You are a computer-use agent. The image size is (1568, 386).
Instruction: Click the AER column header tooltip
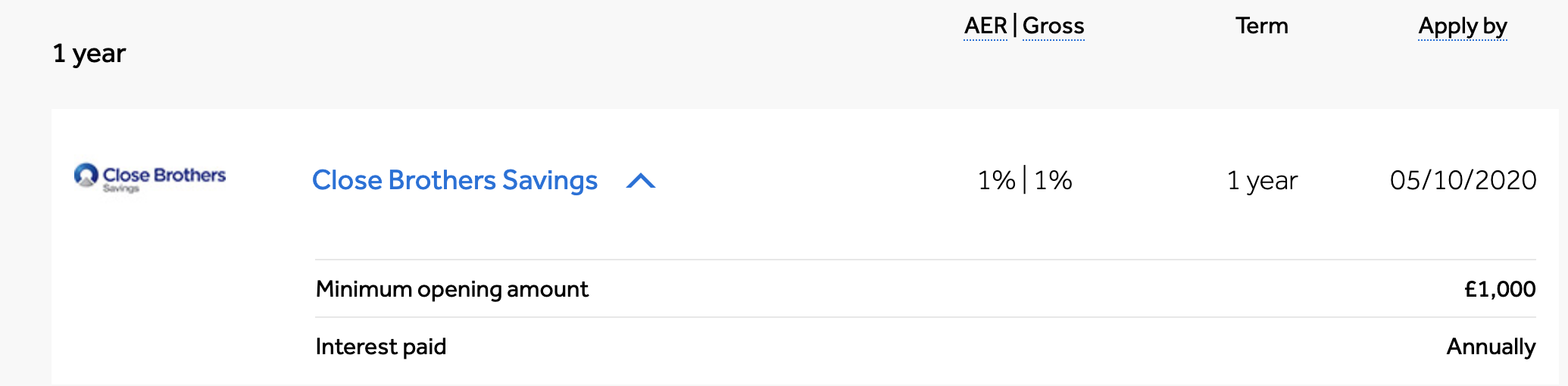[x=985, y=26]
